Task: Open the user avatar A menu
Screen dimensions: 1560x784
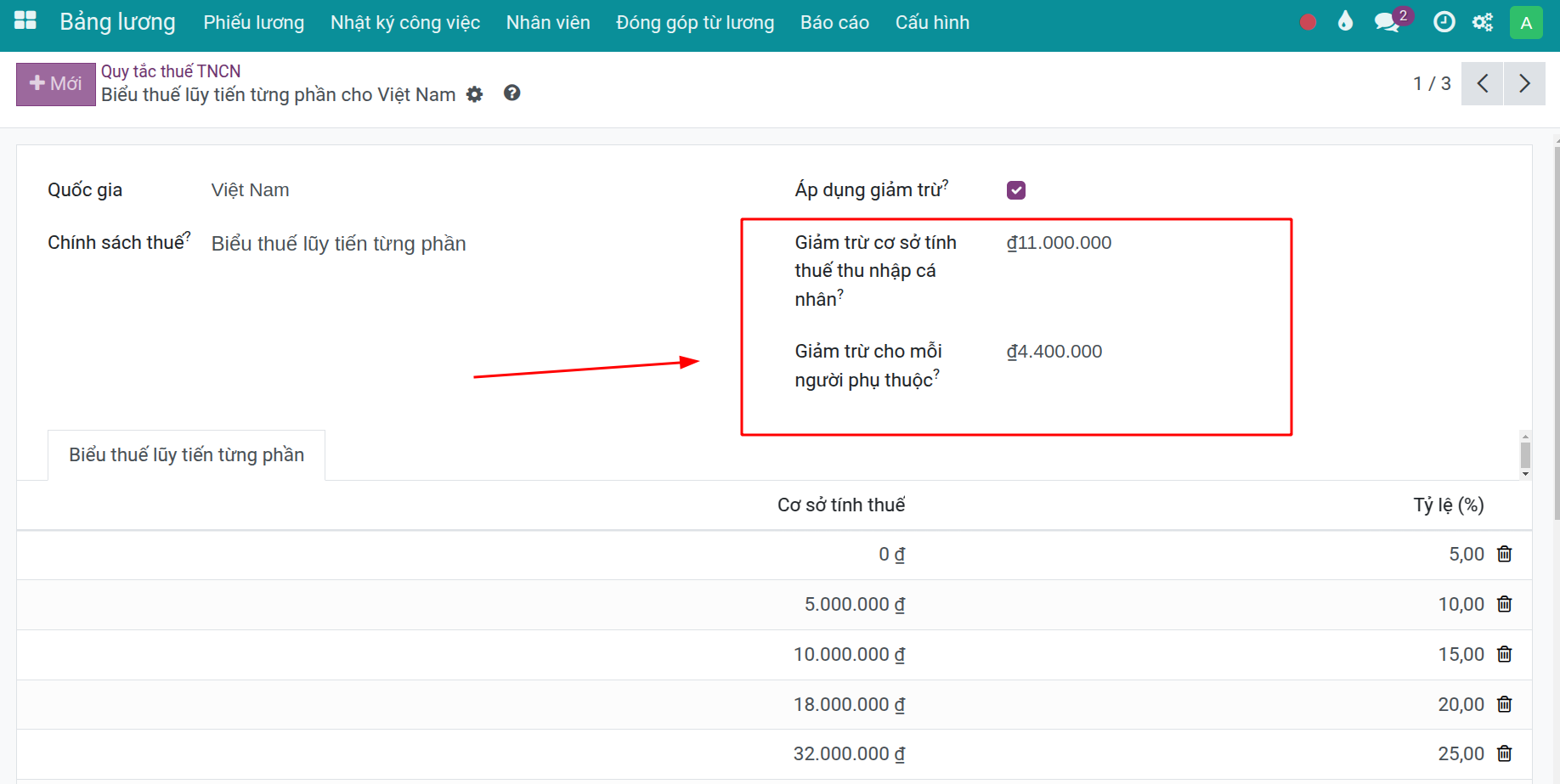Action: [1526, 22]
